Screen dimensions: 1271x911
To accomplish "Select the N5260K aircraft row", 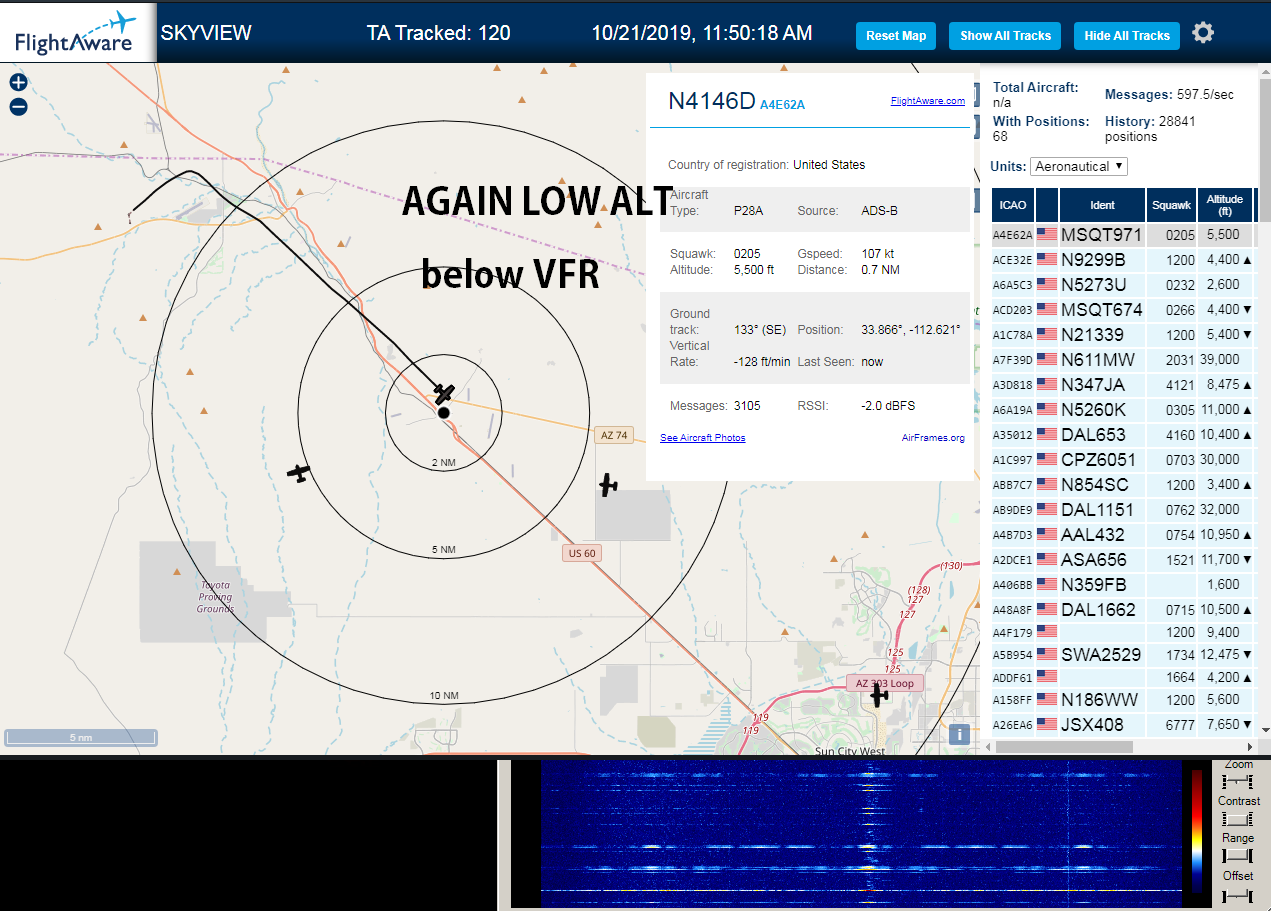I will (x=1121, y=410).
